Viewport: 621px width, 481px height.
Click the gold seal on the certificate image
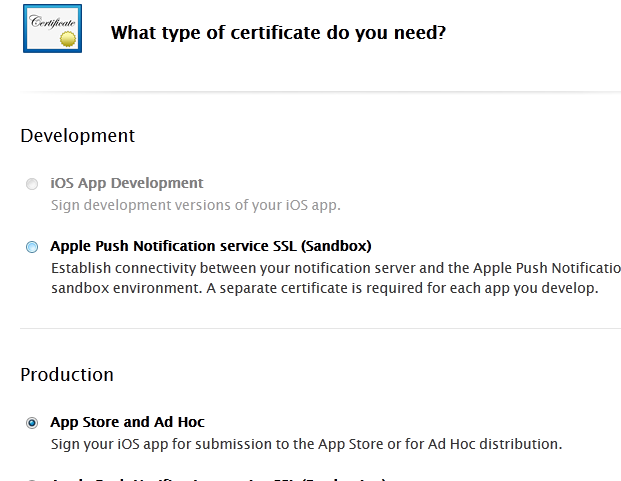(x=67, y=38)
